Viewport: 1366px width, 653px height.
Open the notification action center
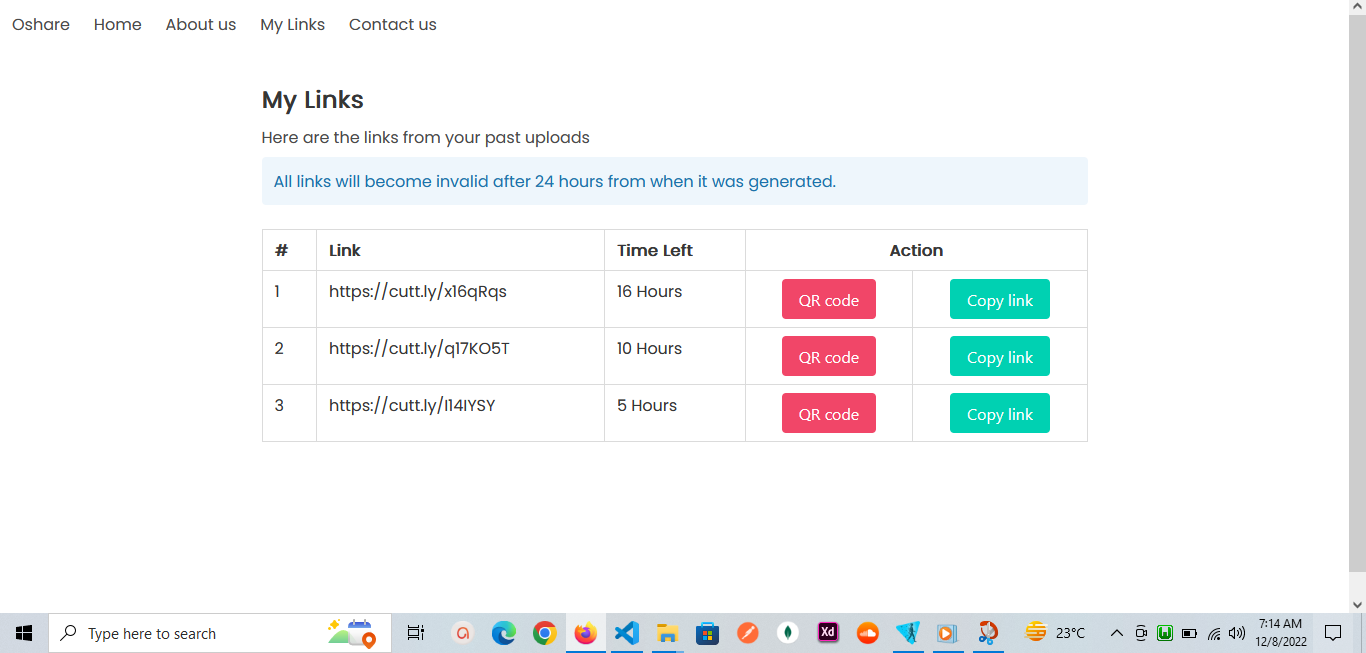[x=1332, y=633]
